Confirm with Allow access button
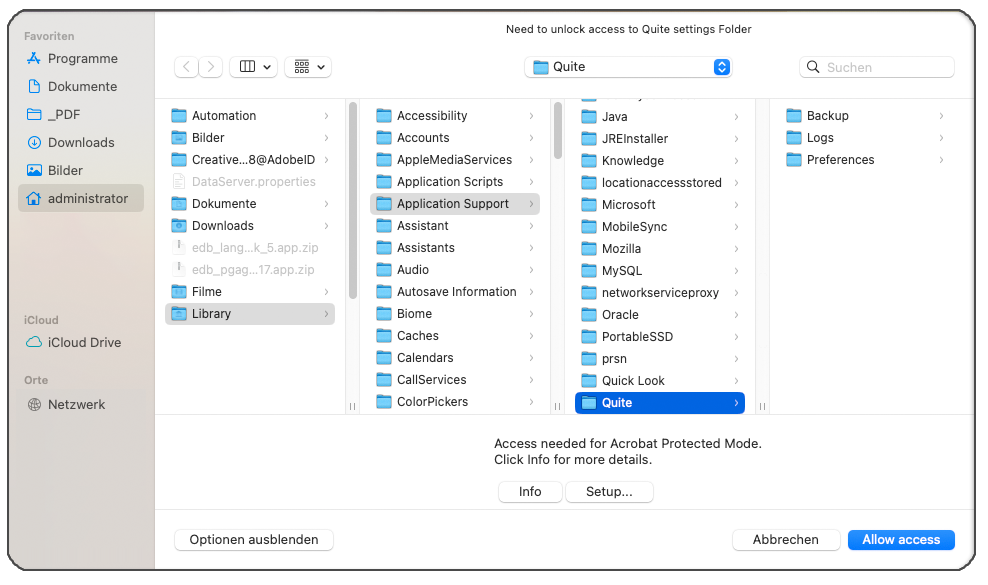This screenshot has height=585, width=988. pyautogui.click(x=901, y=540)
